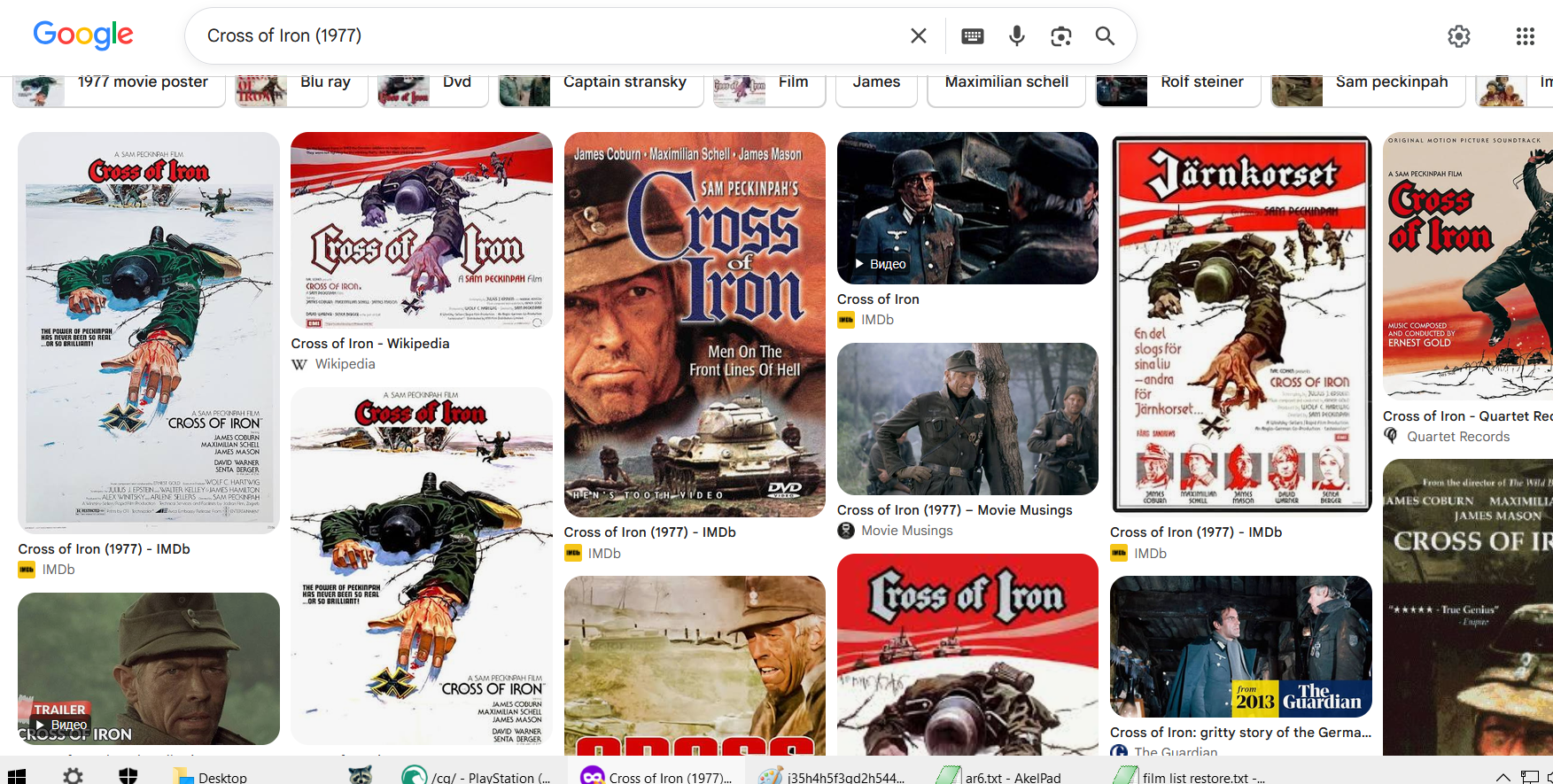Clear the search query with the X

[919, 35]
